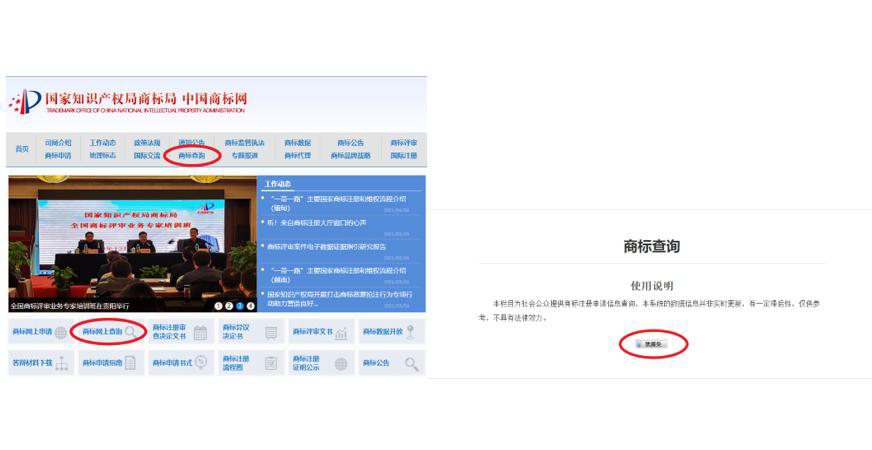Image resolution: width=872 pixels, height=450 pixels.
Task: Open 政策法规 in the navigation bar
Action: tap(147, 143)
